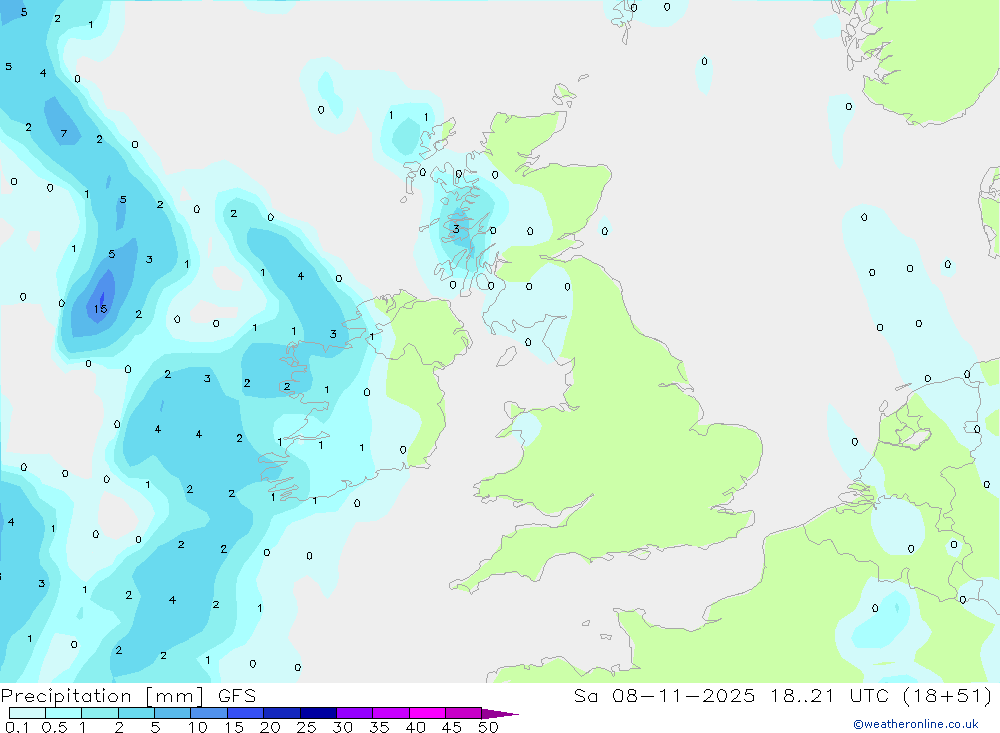1000x733 pixels.
Task: Click the 0.5–1 mm legend color swatch
Action: coord(64,713)
